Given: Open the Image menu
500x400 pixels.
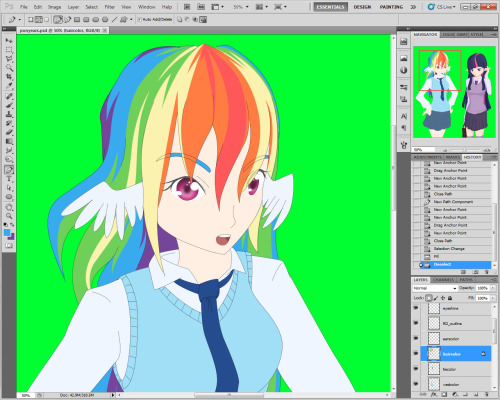Looking at the screenshot, I should 54,7.
